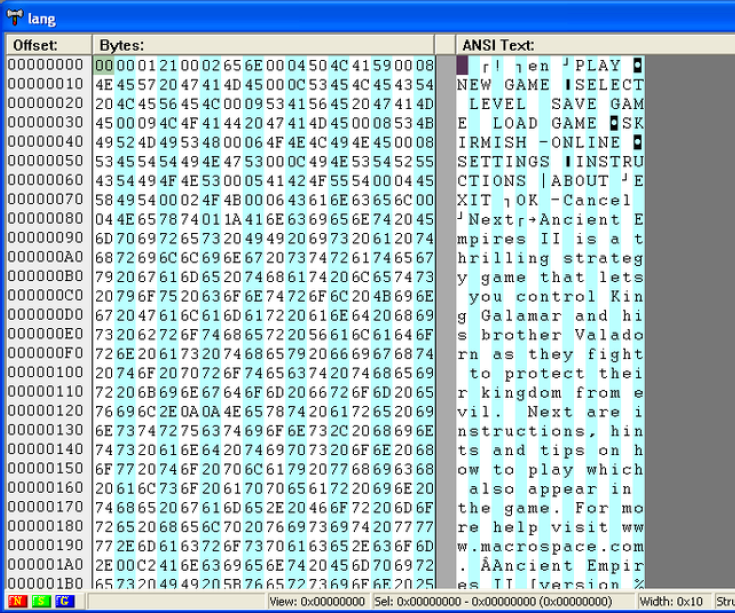The image size is (735, 613).
Task: Click the word LEVEL in ANSI text
Action: (x=497, y=104)
